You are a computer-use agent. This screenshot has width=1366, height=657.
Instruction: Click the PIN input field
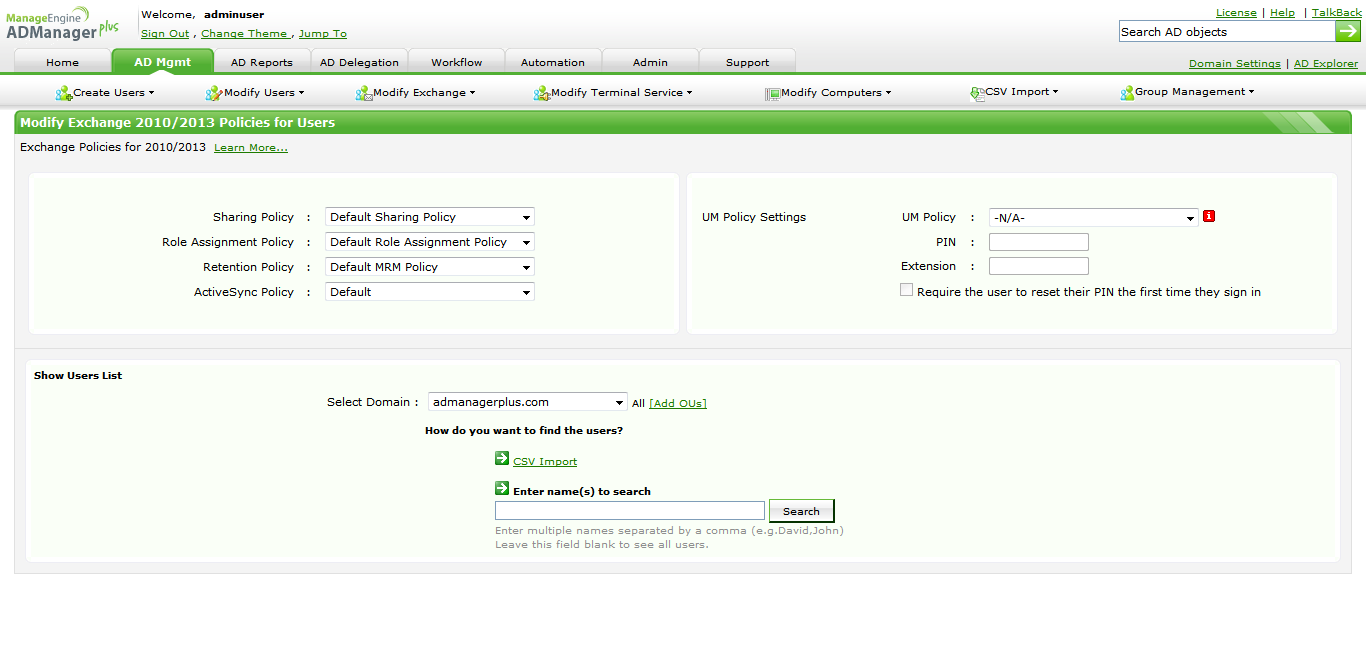coord(1038,242)
